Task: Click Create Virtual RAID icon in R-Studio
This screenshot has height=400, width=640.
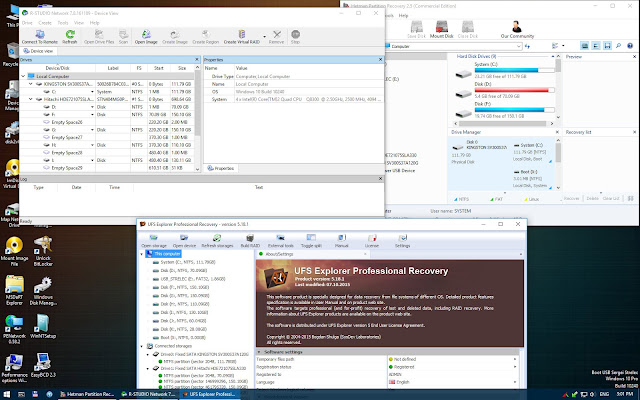Action: pyautogui.click(x=242, y=34)
